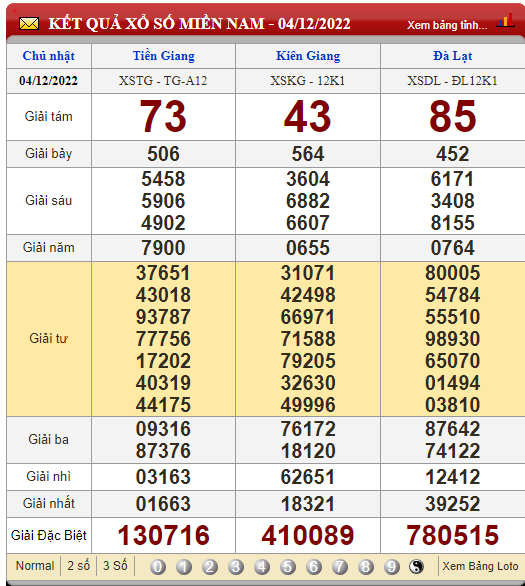Viewport: 525px width, 586px height.
Task: Click Giải bảy number 506
Action: click(x=163, y=154)
